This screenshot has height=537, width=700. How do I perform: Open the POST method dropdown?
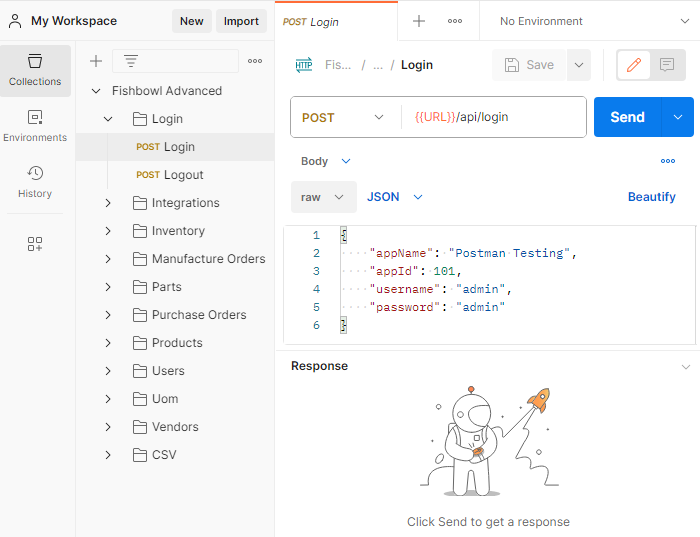(x=343, y=117)
